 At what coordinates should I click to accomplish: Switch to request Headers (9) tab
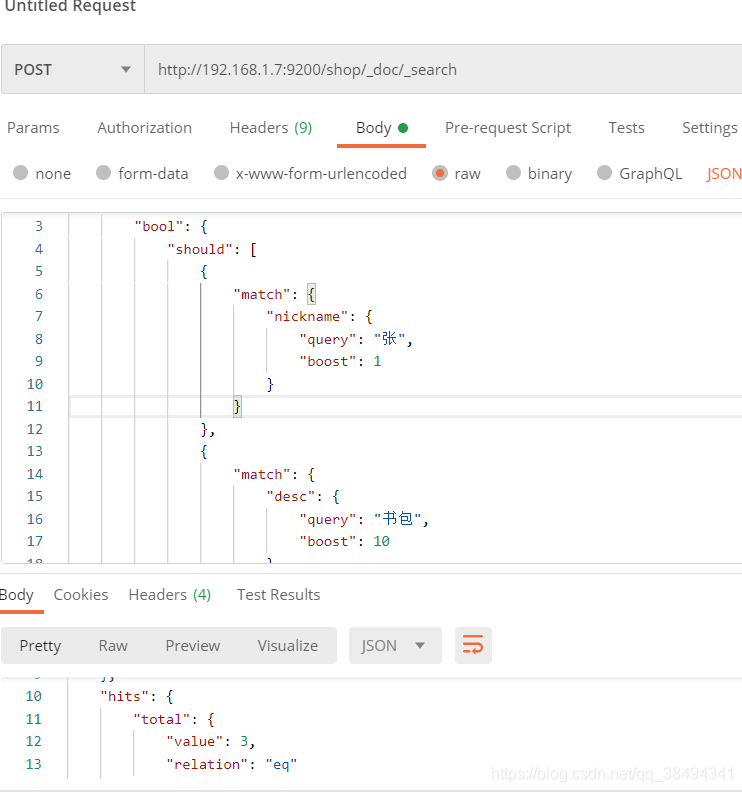tap(270, 128)
